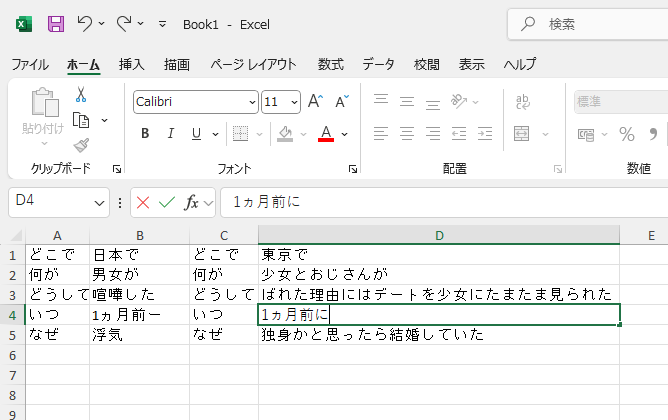
Task: Open the Calibri font name dropdown
Action: [x=252, y=102]
